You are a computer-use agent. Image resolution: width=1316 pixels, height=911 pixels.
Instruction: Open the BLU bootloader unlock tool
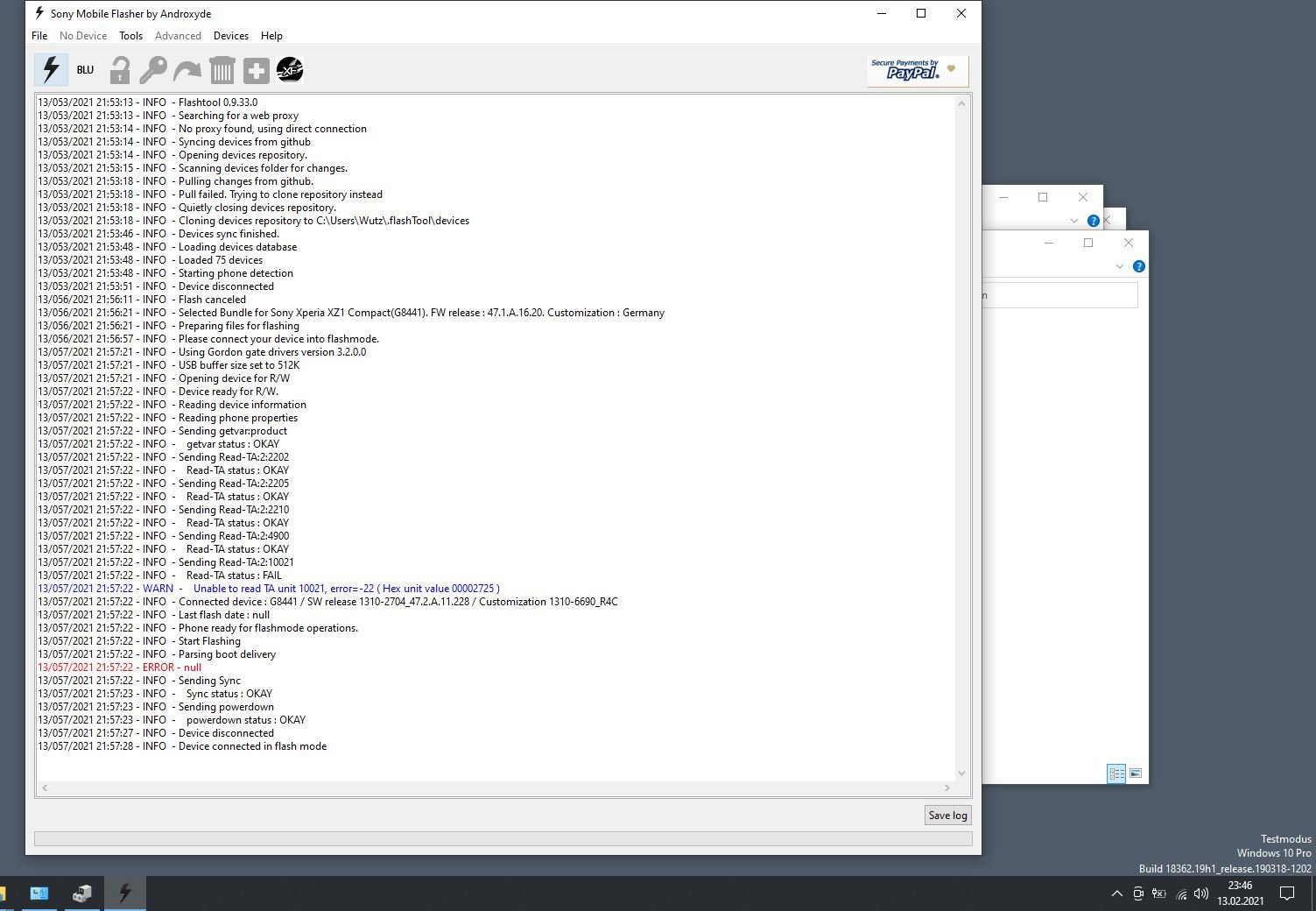[x=85, y=70]
